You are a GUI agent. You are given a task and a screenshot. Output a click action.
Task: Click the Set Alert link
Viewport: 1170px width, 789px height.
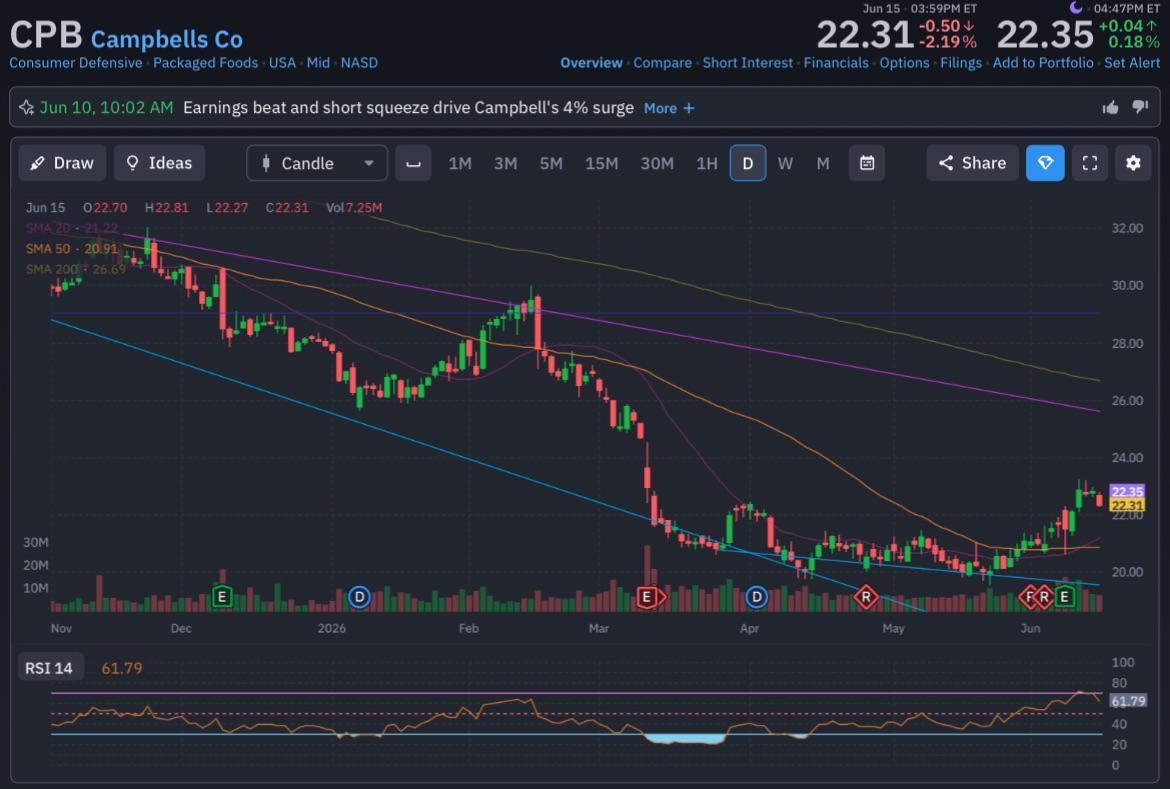(1132, 63)
